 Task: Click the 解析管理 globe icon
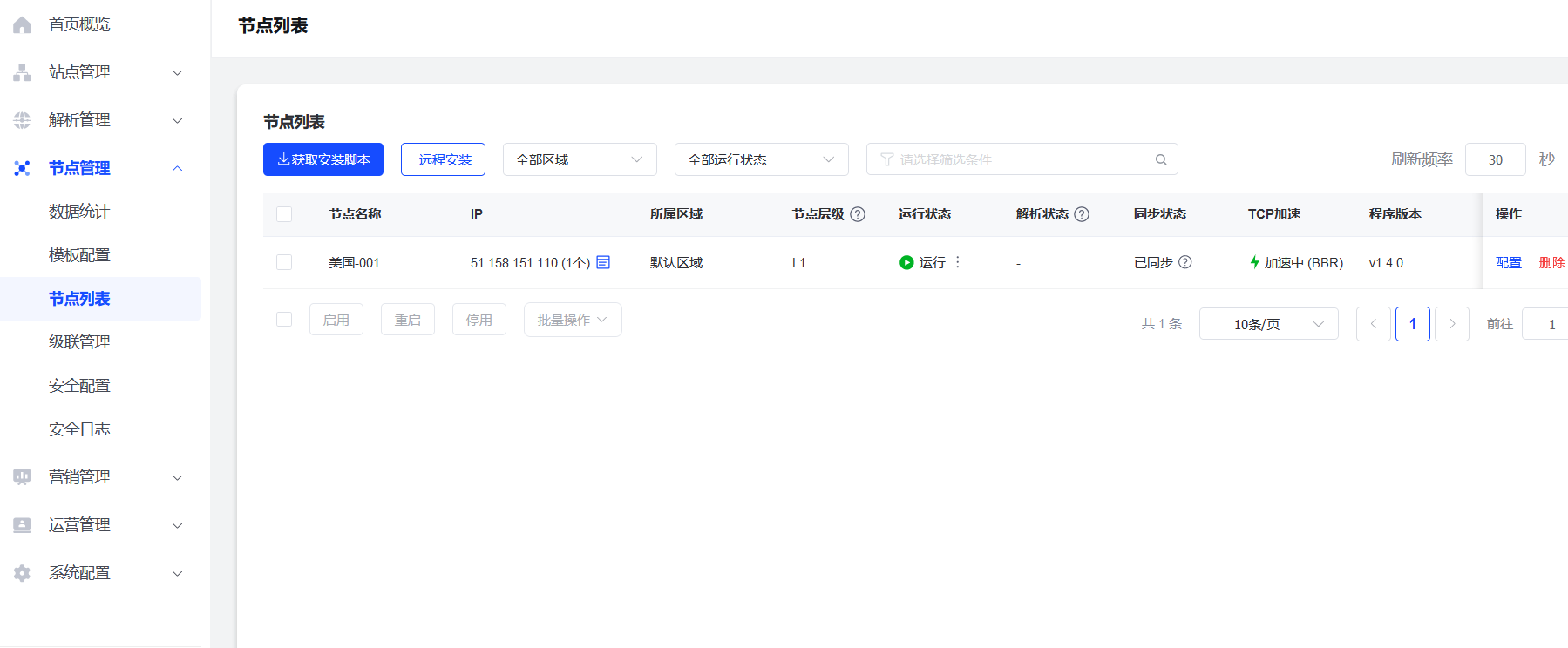pyautogui.click(x=22, y=120)
